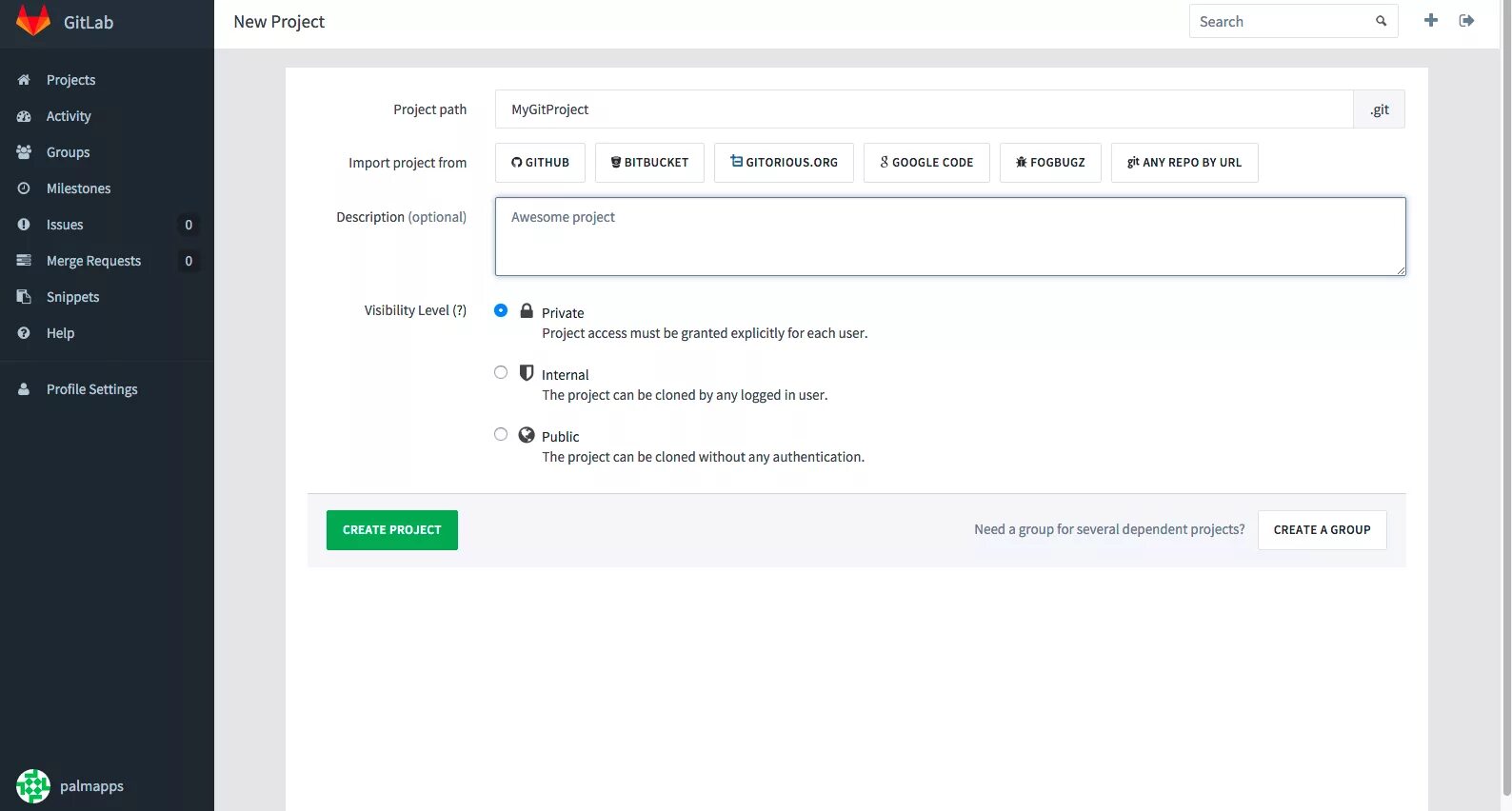Click the palmapps username link
Viewport: 1512px width, 811px height.
[91, 786]
